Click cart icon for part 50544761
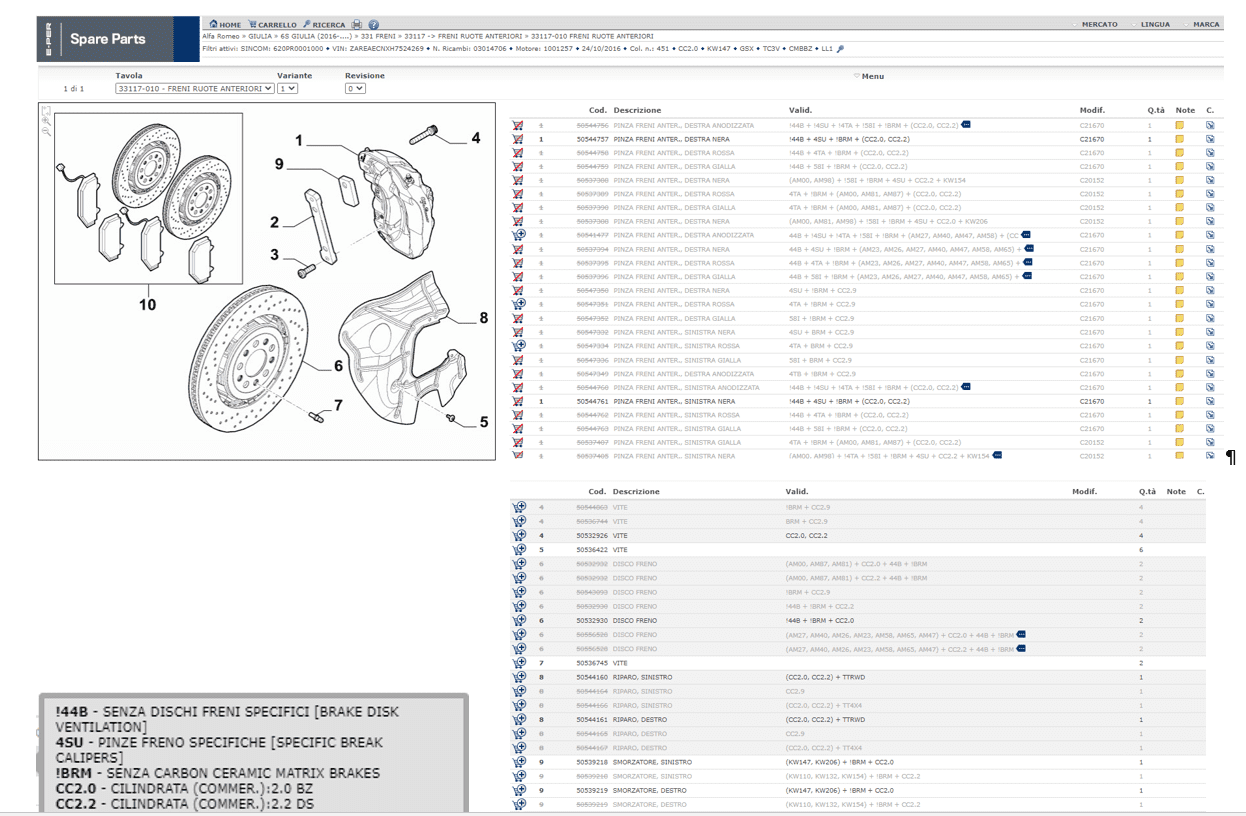This screenshot has height=816, width=1246. pyautogui.click(x=518, y=401)
